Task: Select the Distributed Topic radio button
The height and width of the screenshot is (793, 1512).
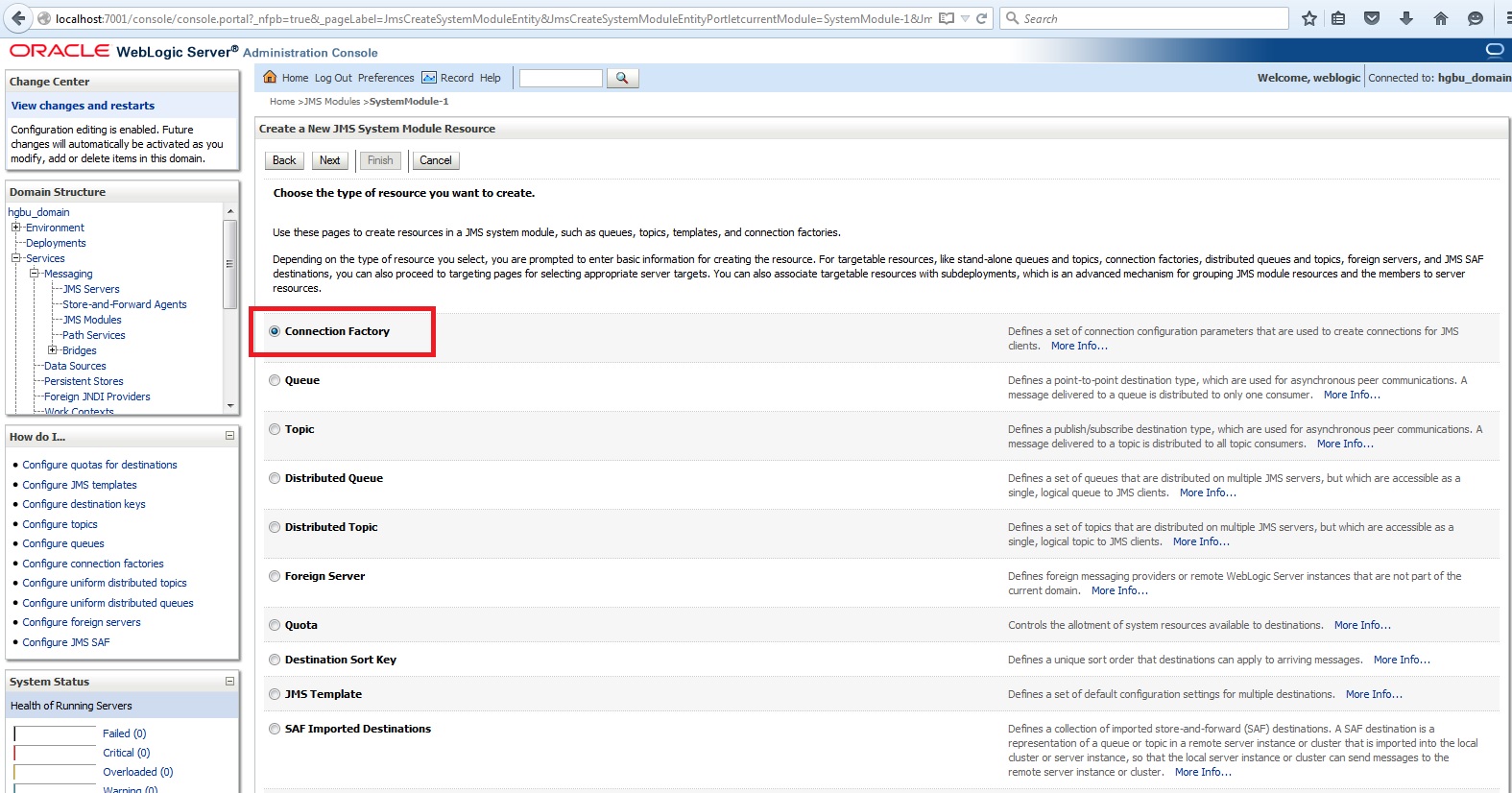Action: tap(275, 527)
